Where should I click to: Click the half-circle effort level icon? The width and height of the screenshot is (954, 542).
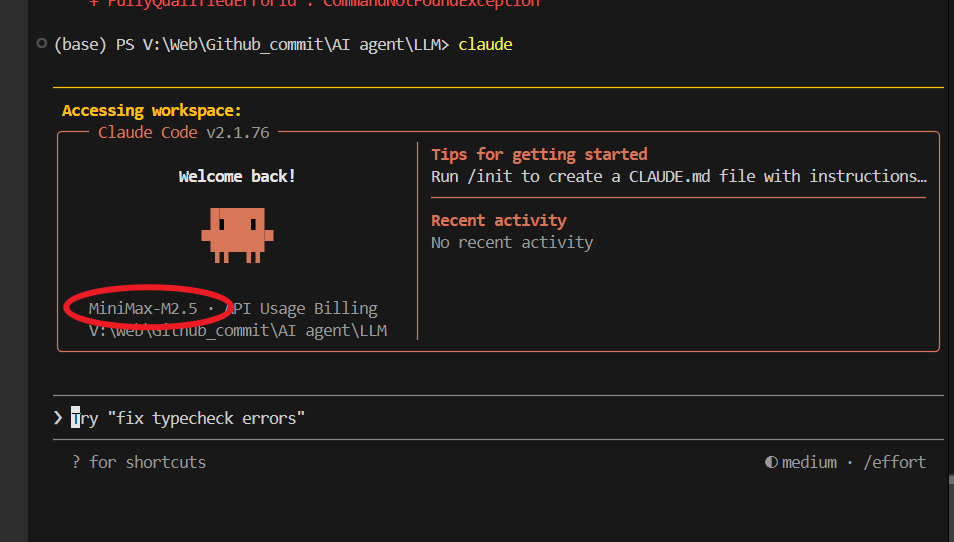click(x=771, y=462)
